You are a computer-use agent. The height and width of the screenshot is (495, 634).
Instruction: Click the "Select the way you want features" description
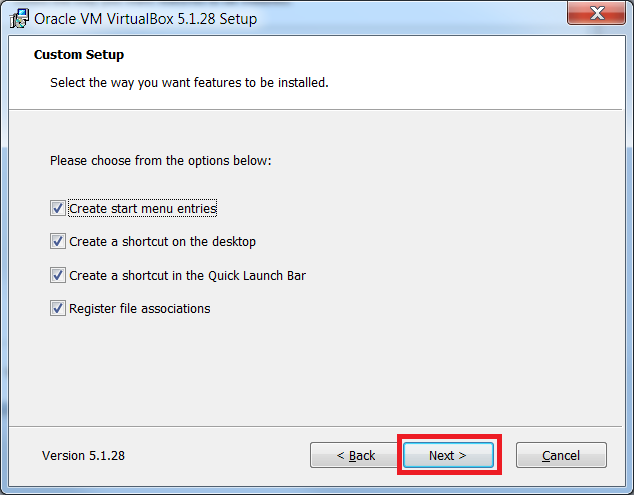pos(189,82)
